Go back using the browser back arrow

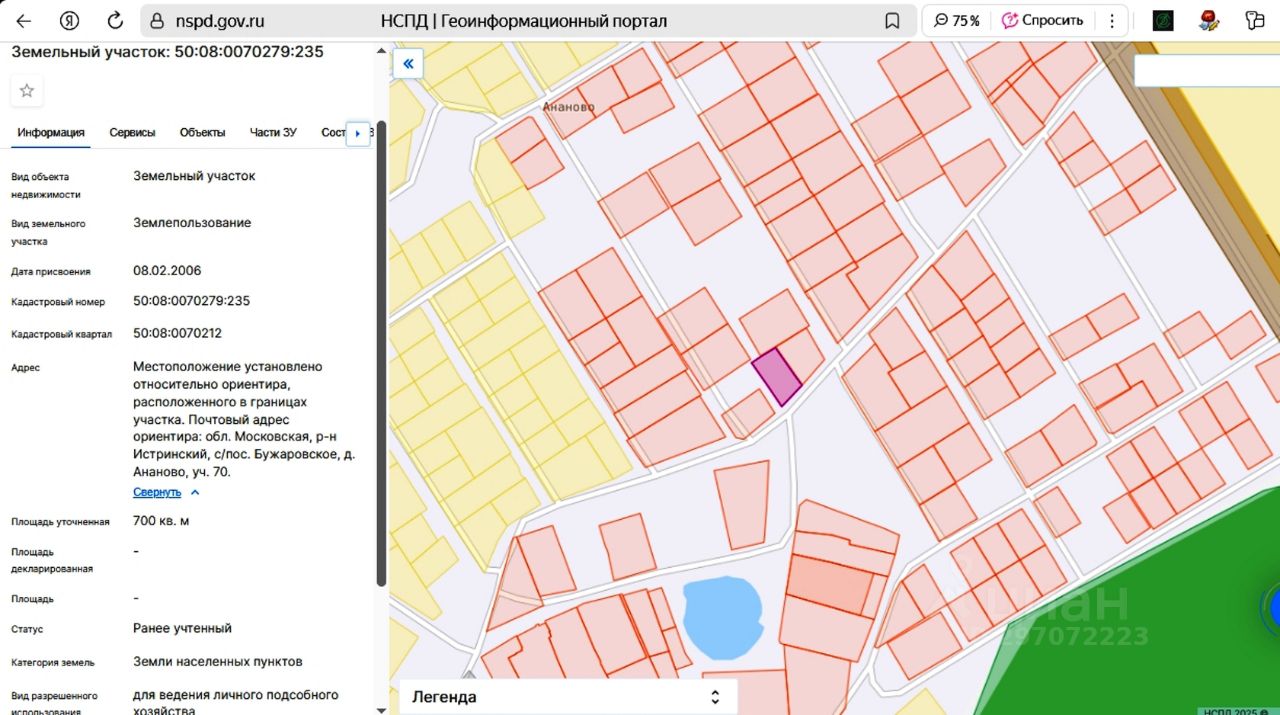tap(23, 21)
